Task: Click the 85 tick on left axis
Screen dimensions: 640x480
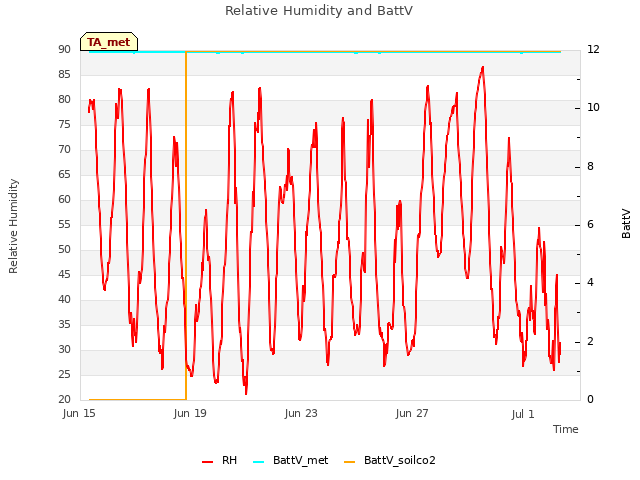Action: tap(64, 74)
